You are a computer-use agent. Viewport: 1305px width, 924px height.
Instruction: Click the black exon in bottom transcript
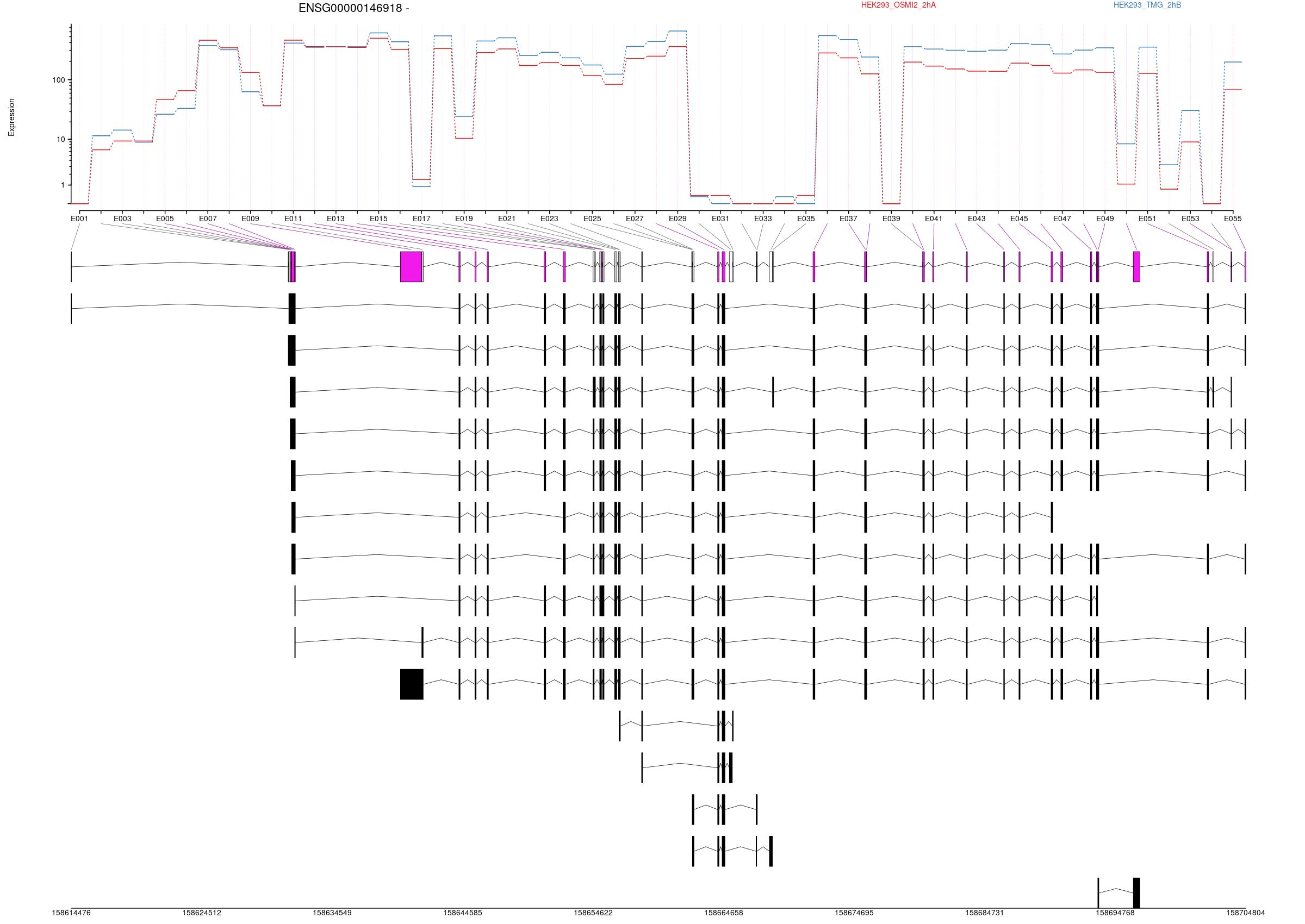1136,892
